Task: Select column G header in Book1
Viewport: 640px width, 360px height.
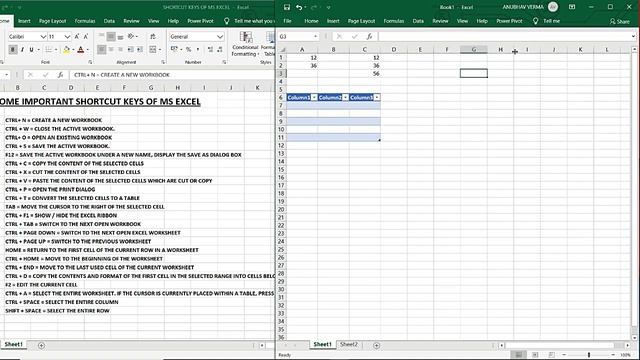Action: (473, 49)
